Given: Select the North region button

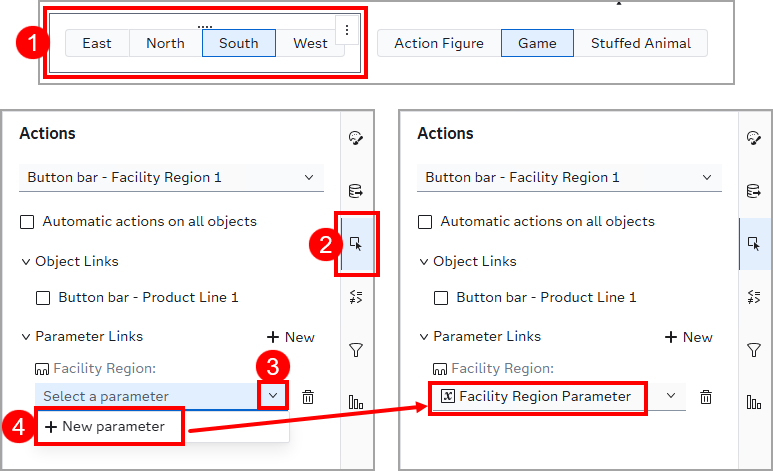Looking at the screenshot, I should coord(166,43).
